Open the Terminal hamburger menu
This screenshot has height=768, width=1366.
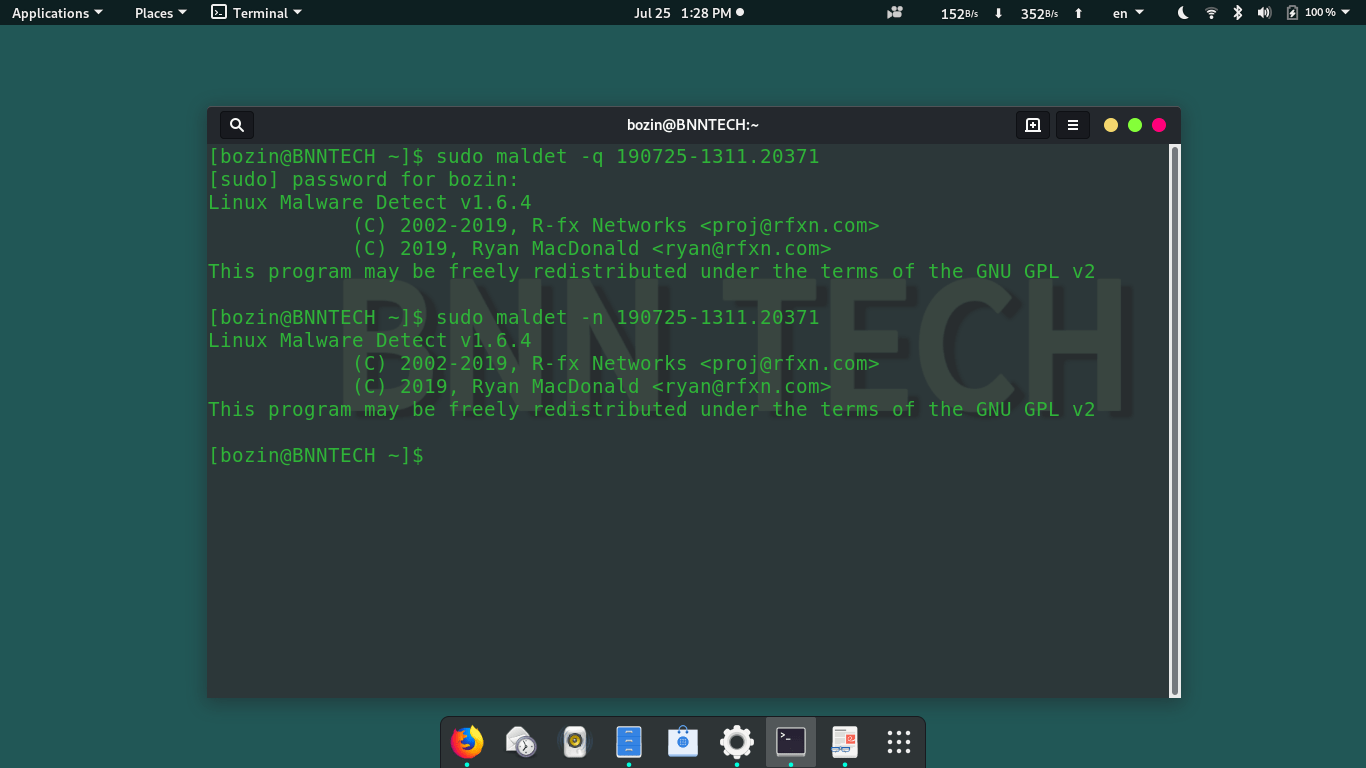1072,124
